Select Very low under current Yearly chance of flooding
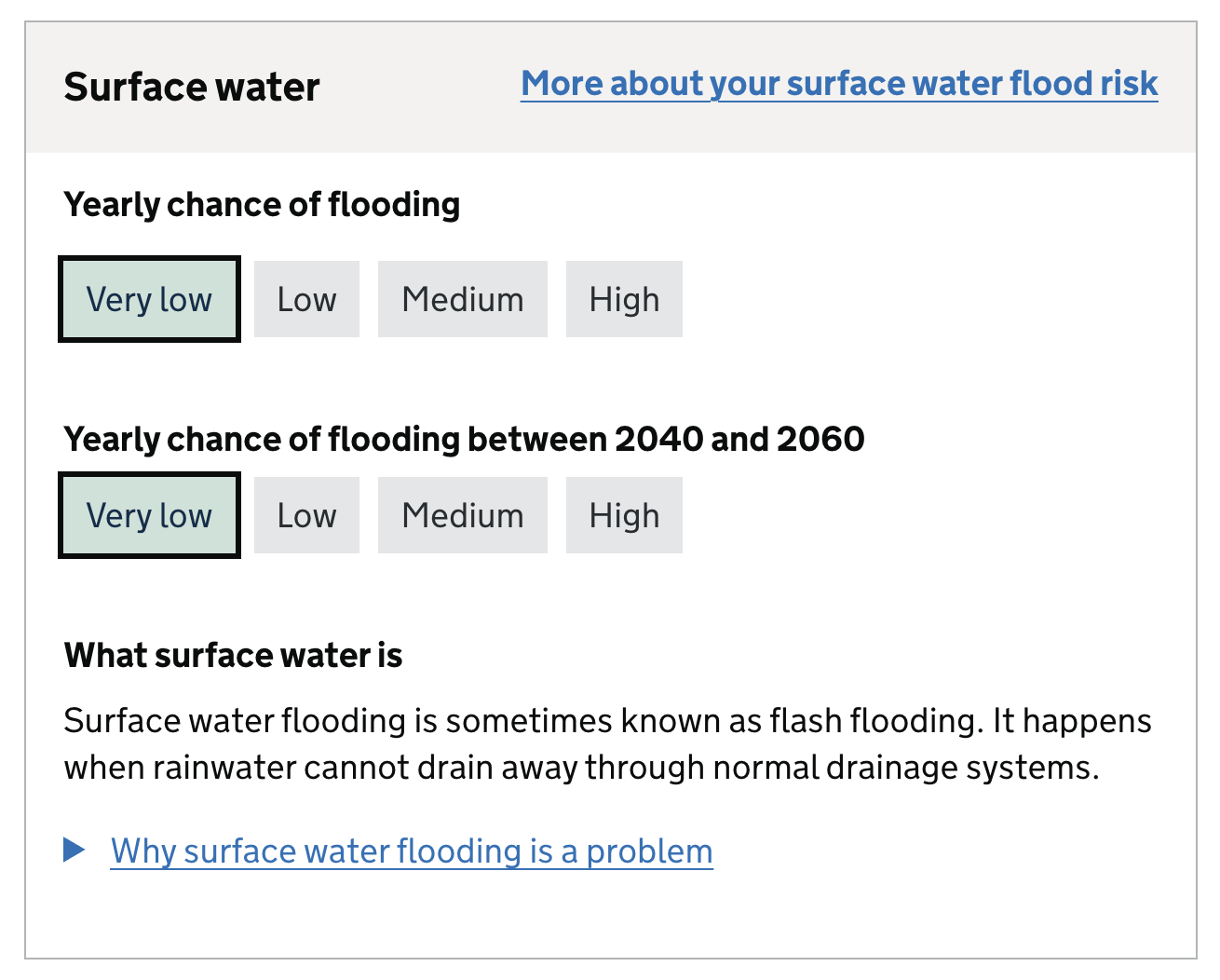This screenshot has width=1220, height=980. 149,300
